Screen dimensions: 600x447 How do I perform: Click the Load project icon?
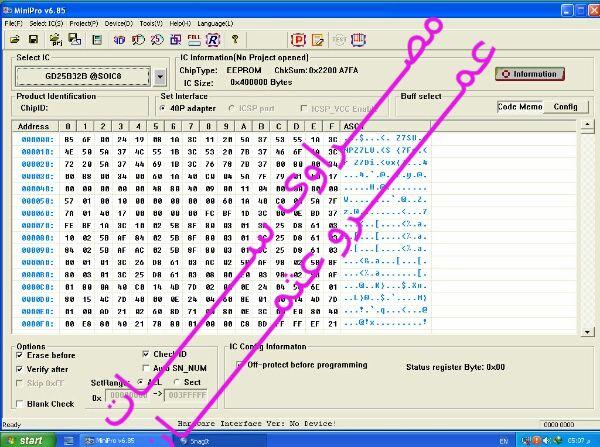coord(55,39)
